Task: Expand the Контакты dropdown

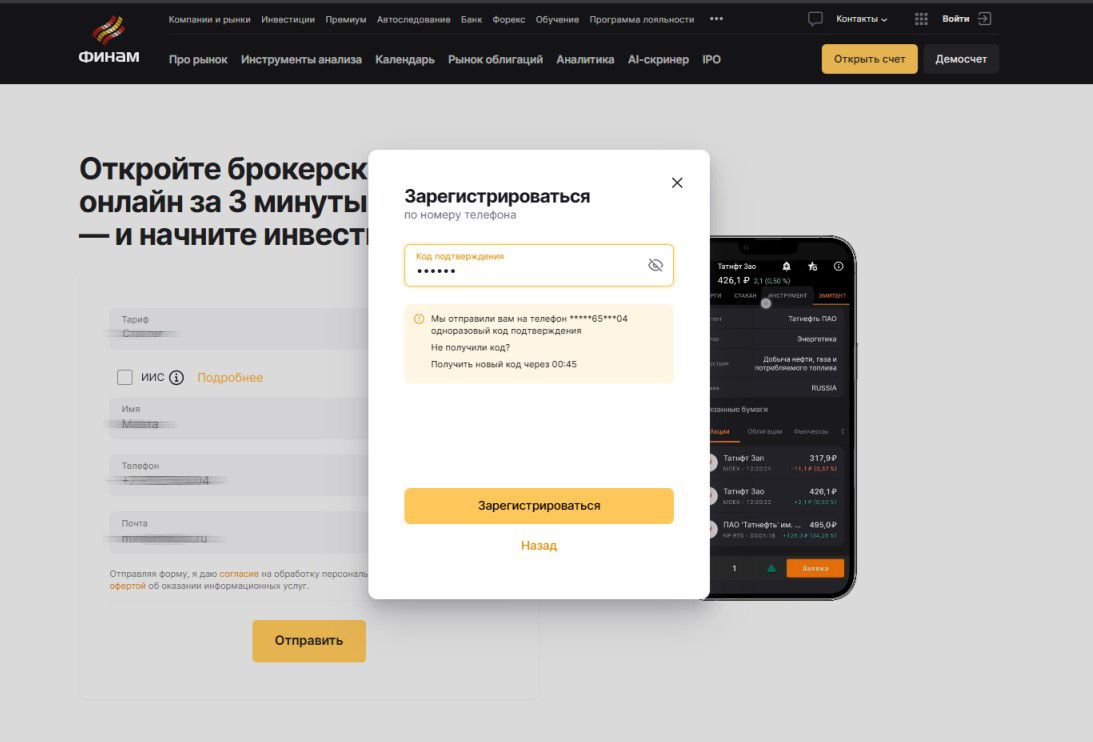Action: [x=862, y=19]
